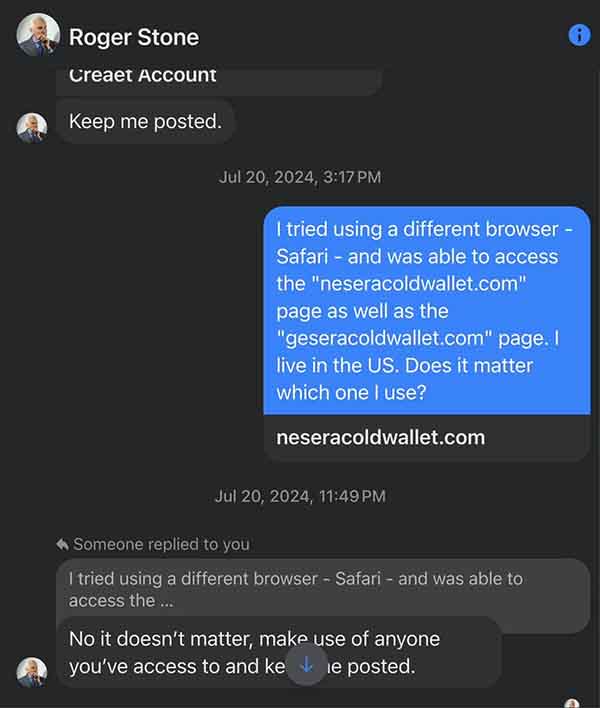This screenshot has width=600, height=708.
Task: Click the avatar beside "Keep me posted."
Action: (x=33, y=126)
